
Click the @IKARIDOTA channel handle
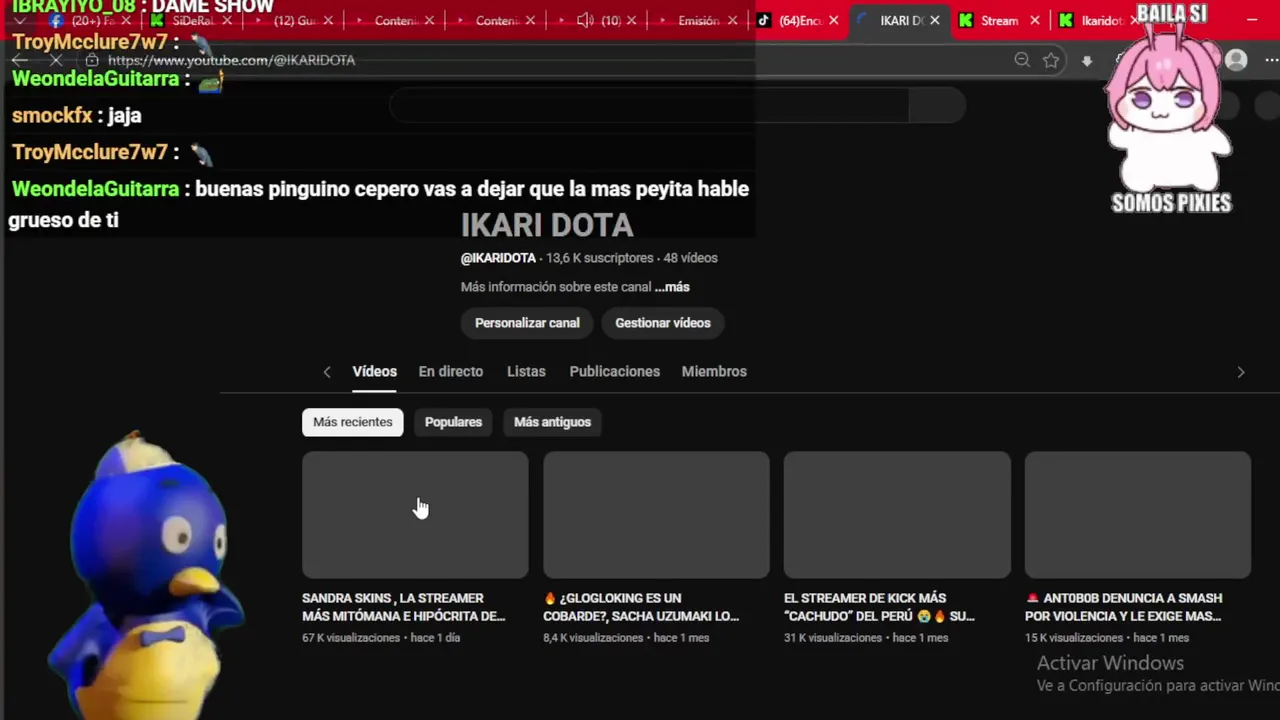[498, 258]
